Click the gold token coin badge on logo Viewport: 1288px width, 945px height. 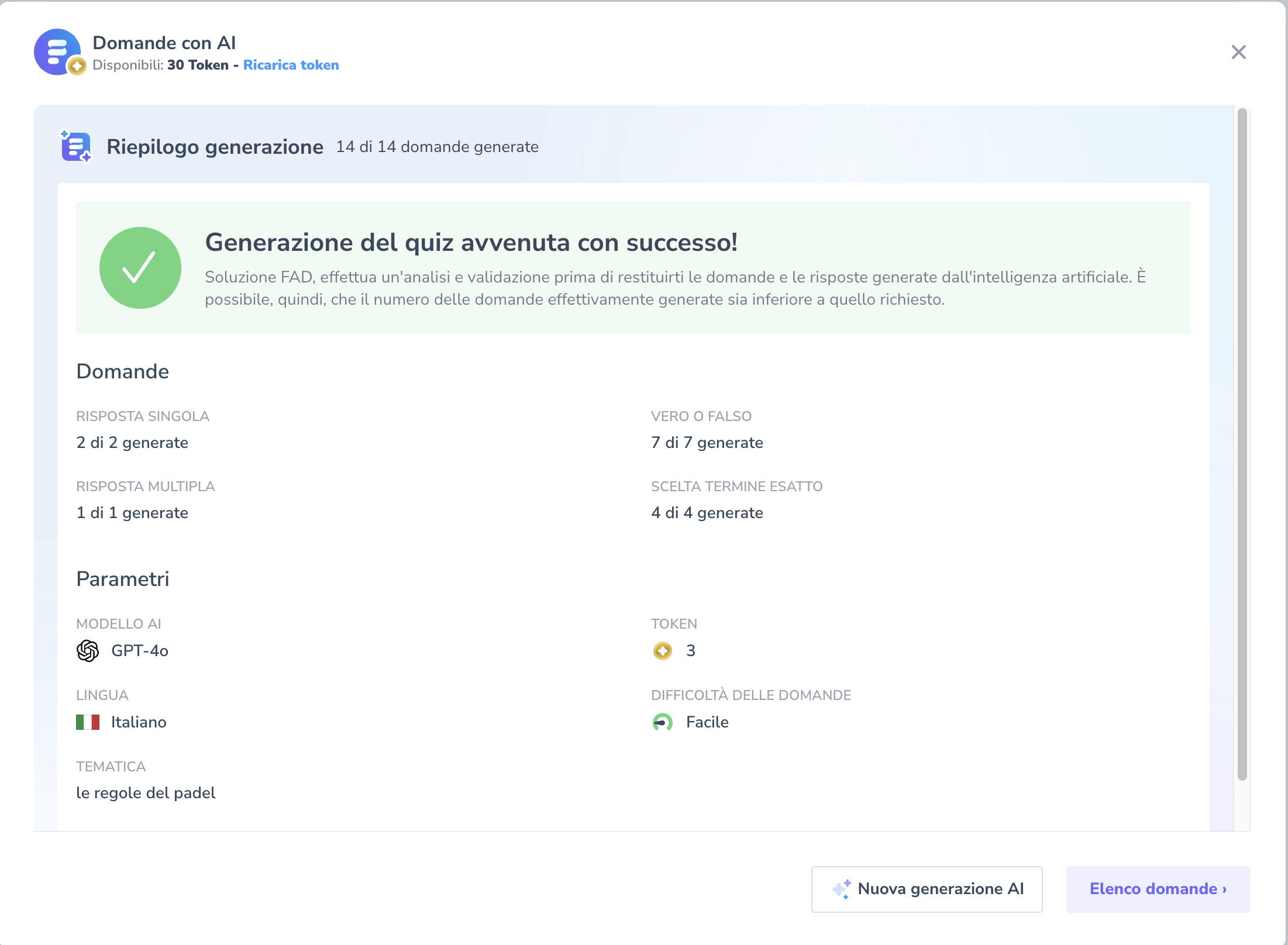pyautogui.click(x=77, y=67)
